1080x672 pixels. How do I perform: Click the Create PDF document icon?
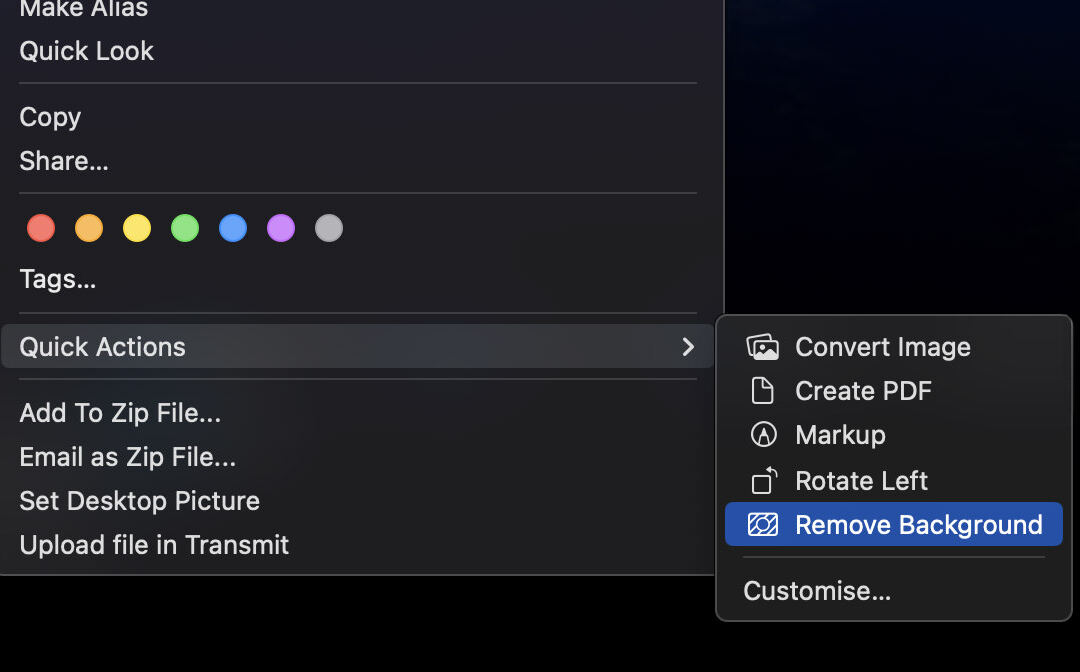[763, 391]
